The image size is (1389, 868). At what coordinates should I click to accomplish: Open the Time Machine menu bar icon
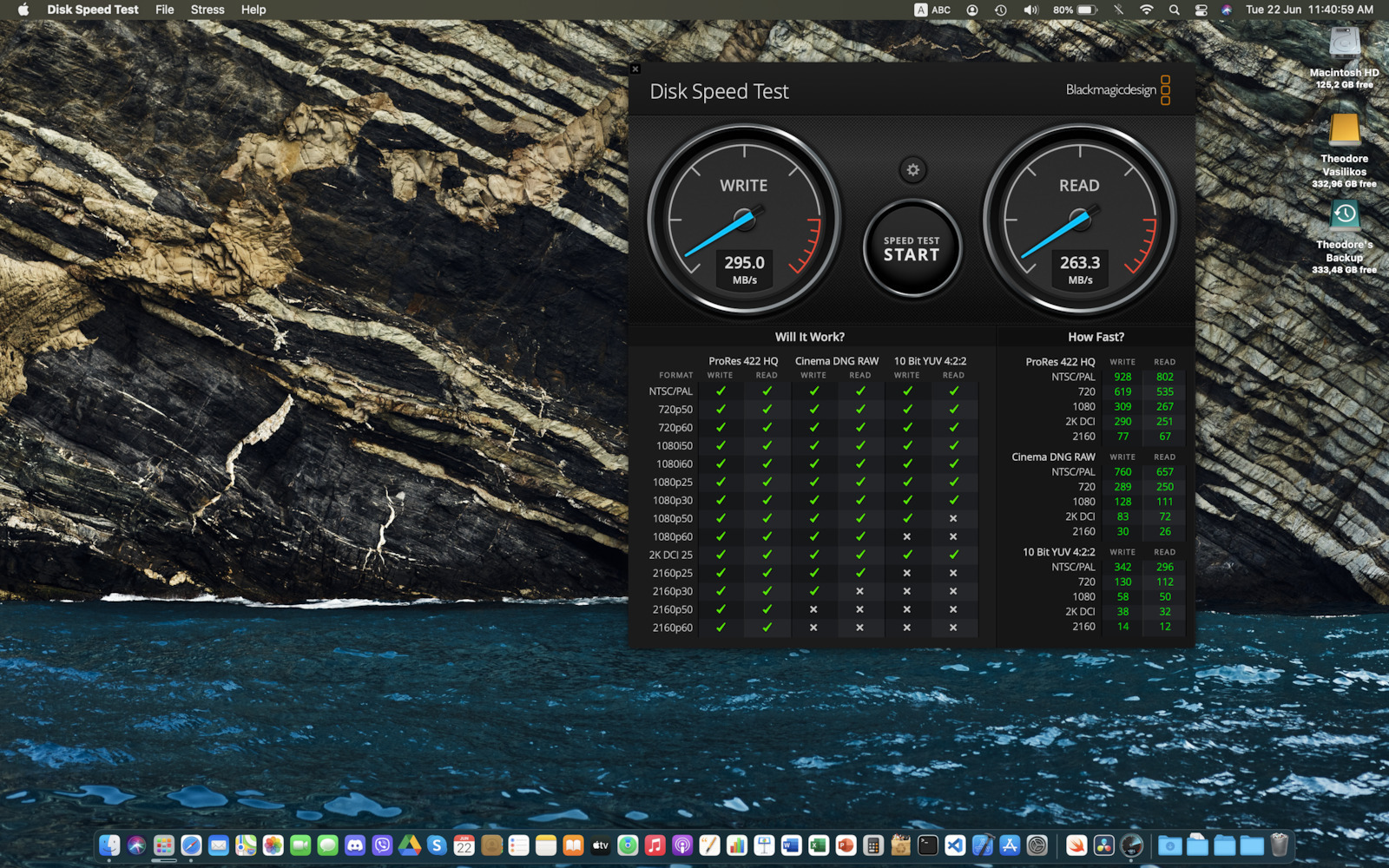(1001, 10)
